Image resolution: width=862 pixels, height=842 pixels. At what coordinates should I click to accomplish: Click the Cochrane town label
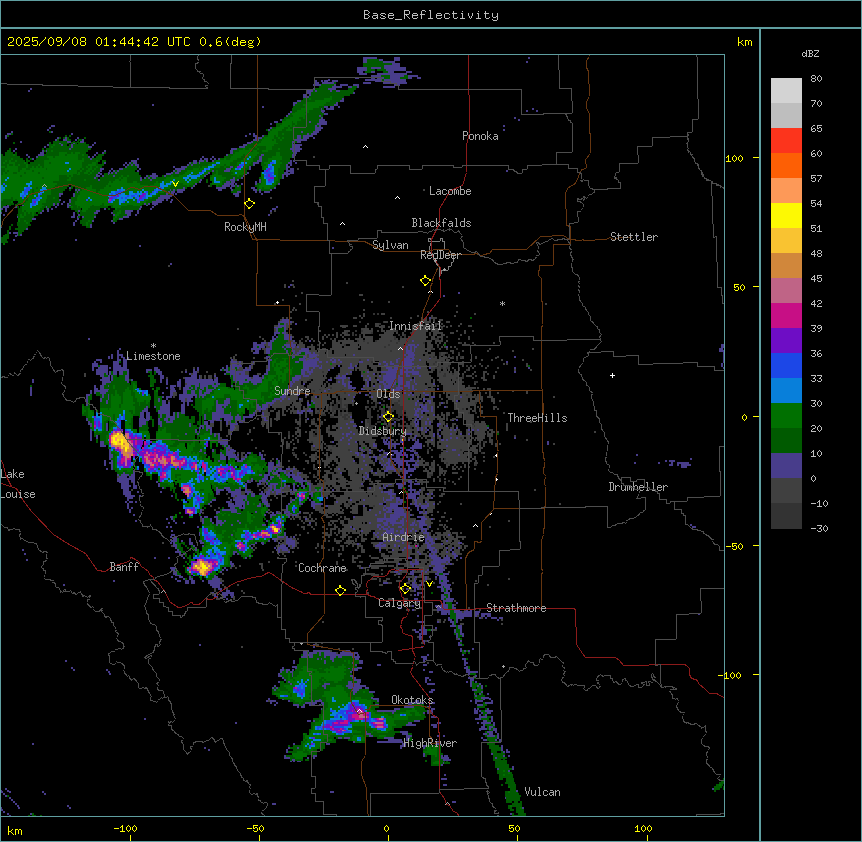pos(322,568)
